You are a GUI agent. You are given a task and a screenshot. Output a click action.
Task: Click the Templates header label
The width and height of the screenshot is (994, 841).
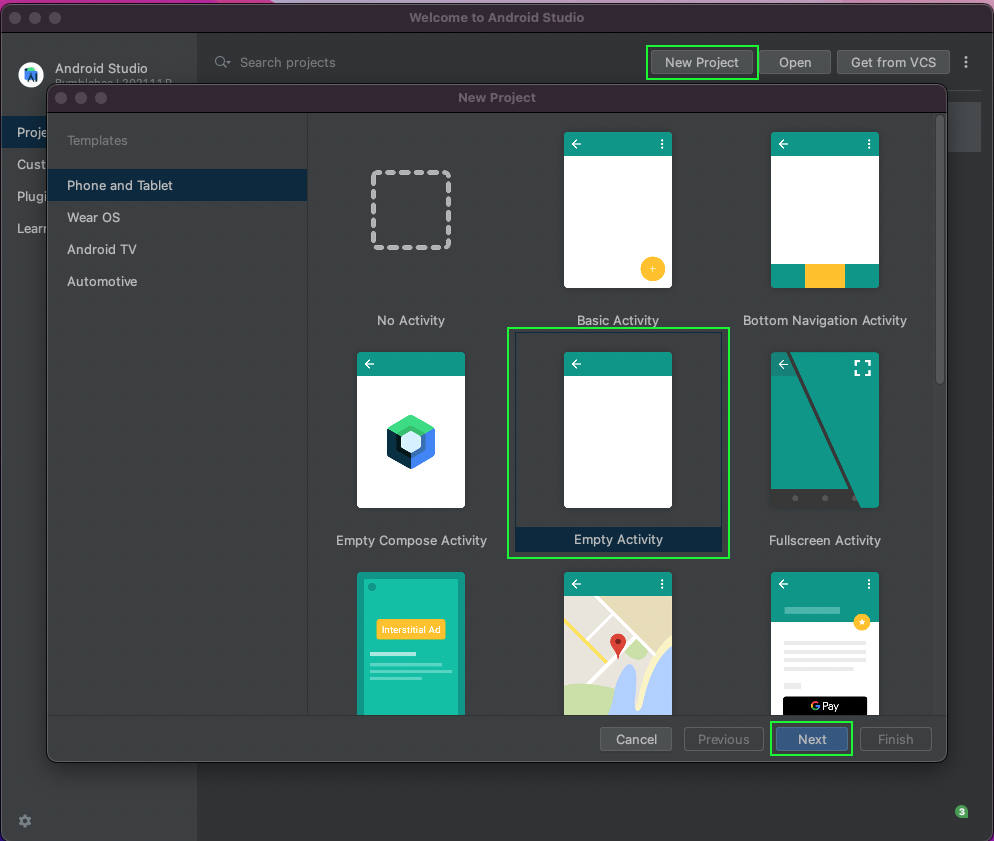pos(97,140)
